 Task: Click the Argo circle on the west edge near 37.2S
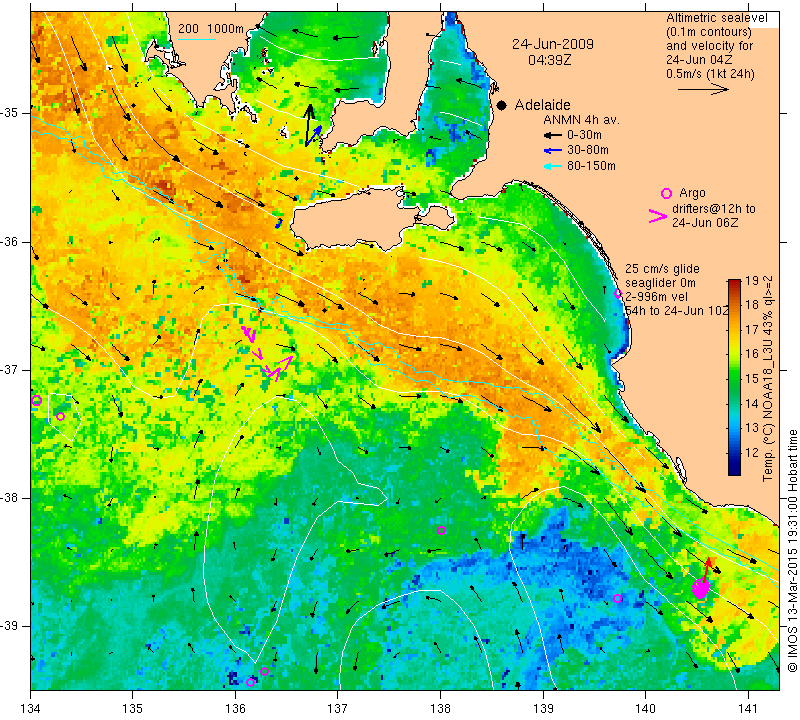coord(36,401)
